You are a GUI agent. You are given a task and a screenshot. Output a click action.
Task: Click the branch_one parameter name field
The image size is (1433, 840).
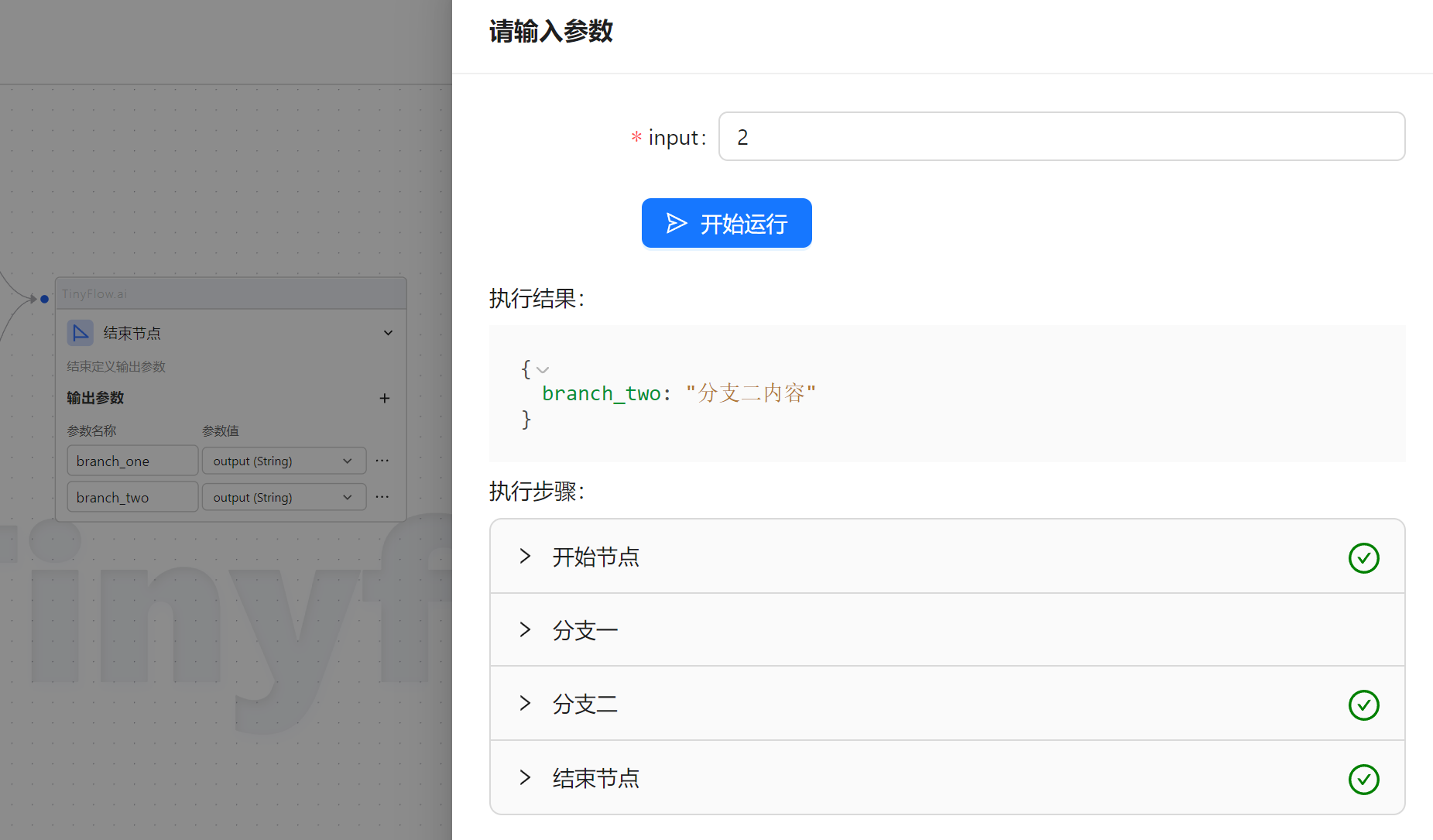point(132,461)
